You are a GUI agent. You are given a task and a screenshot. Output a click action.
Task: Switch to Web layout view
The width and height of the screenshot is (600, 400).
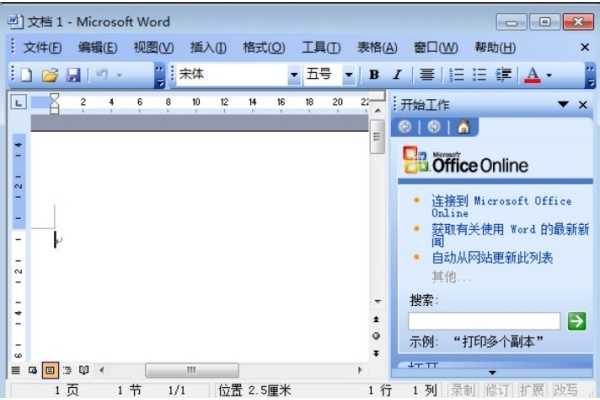tap(33, 370)
